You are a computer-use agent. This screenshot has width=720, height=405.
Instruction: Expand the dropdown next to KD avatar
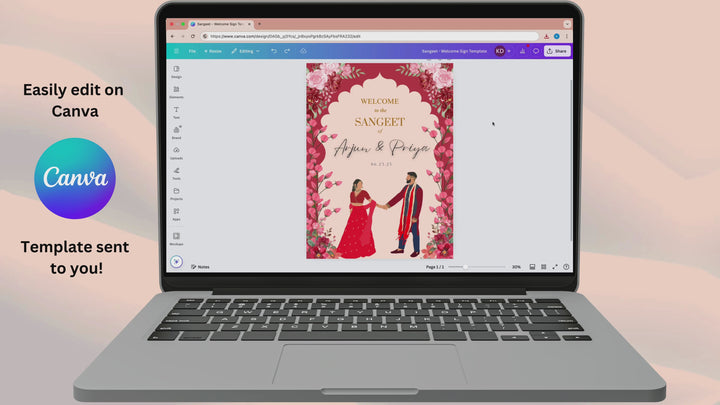tap(509, 51)
